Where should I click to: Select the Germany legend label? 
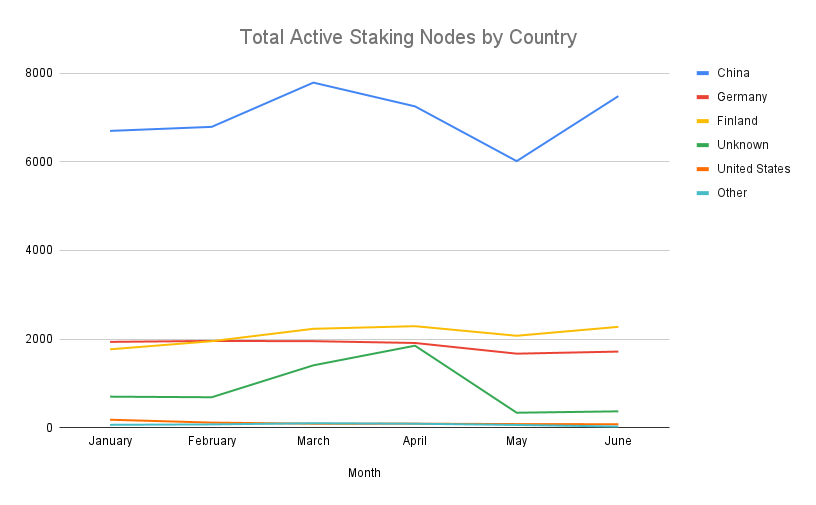click(x=741, y=97)
